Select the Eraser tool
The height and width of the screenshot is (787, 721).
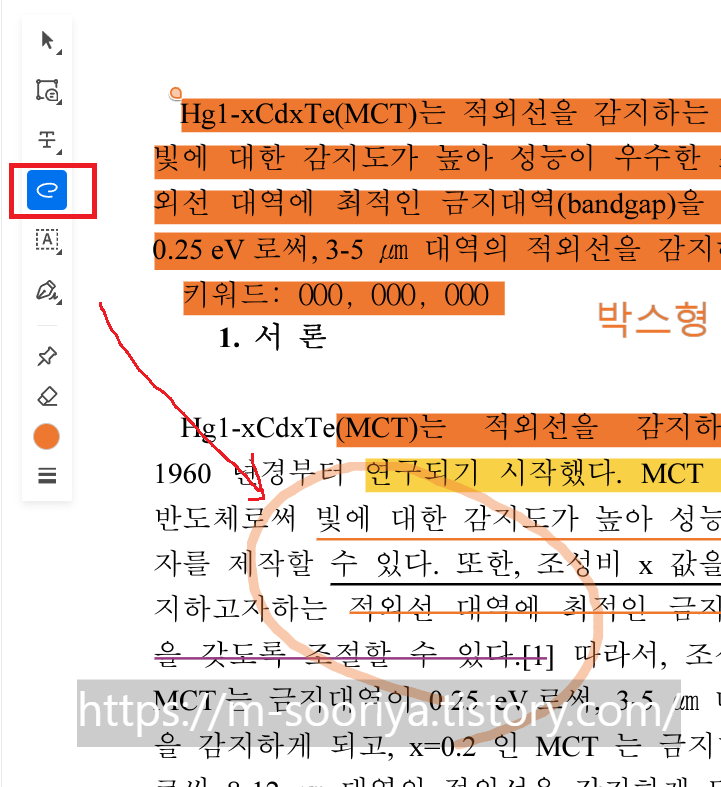47,397
